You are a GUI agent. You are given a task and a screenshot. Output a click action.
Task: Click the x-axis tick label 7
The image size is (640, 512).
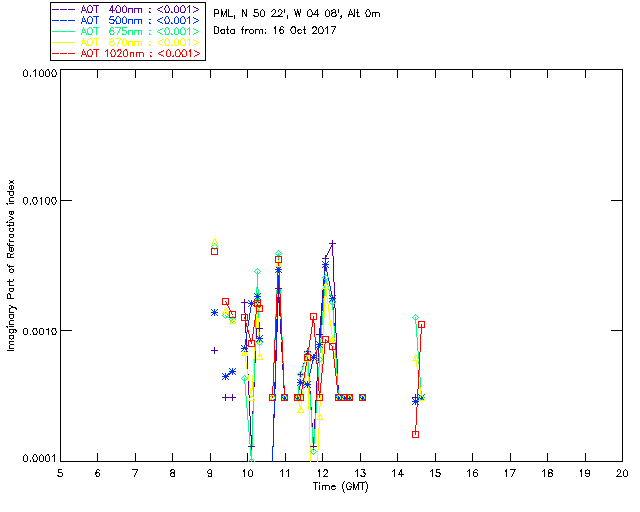(135, 473)
